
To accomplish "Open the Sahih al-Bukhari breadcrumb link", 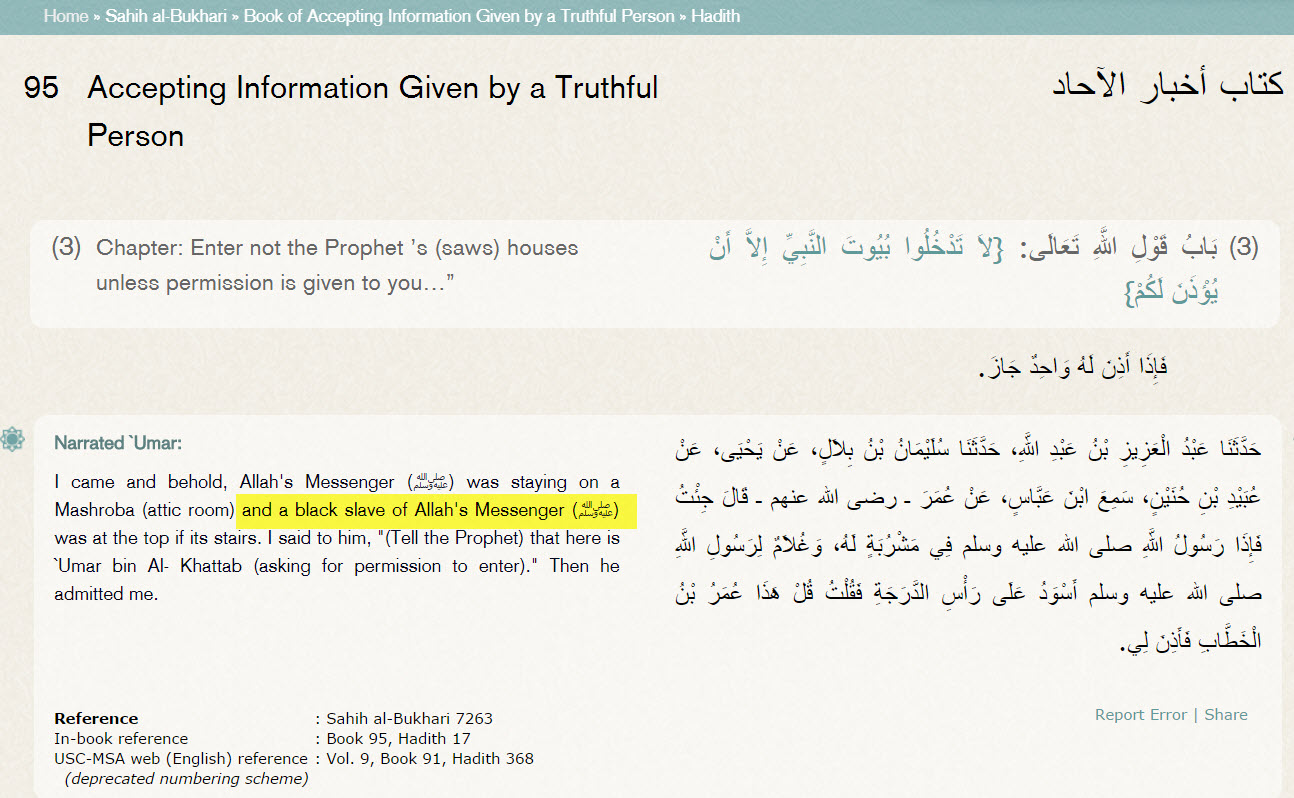I will coord(168,16).
